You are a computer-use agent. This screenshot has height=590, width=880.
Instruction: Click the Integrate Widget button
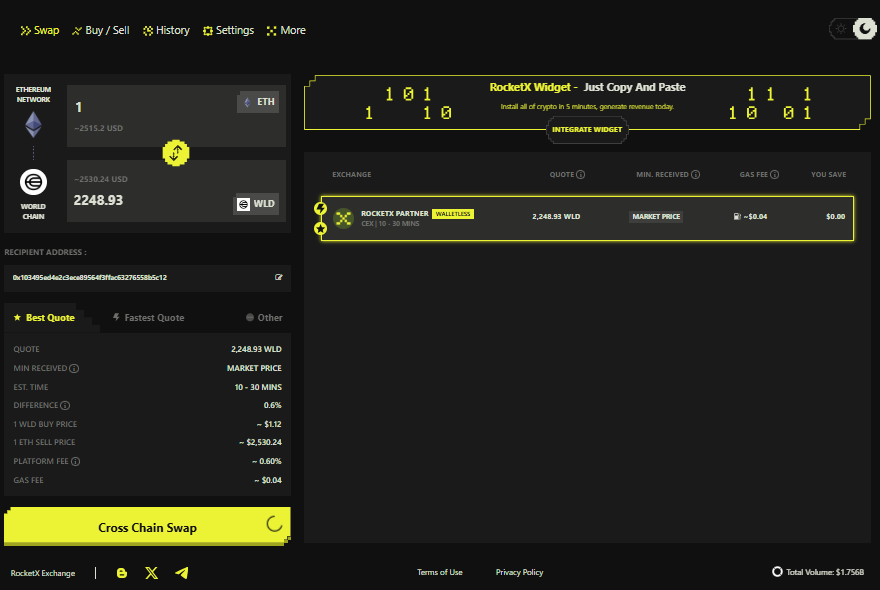coord(587,130)
